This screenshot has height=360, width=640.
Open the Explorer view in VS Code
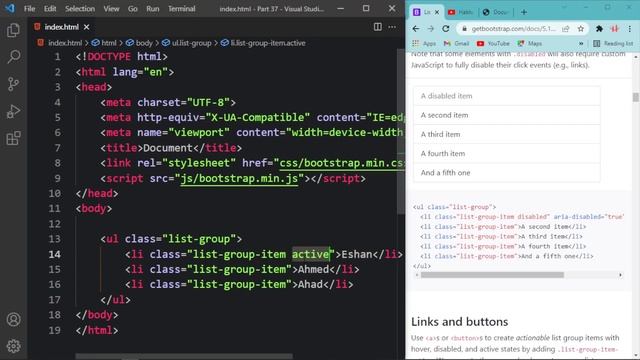13,30
